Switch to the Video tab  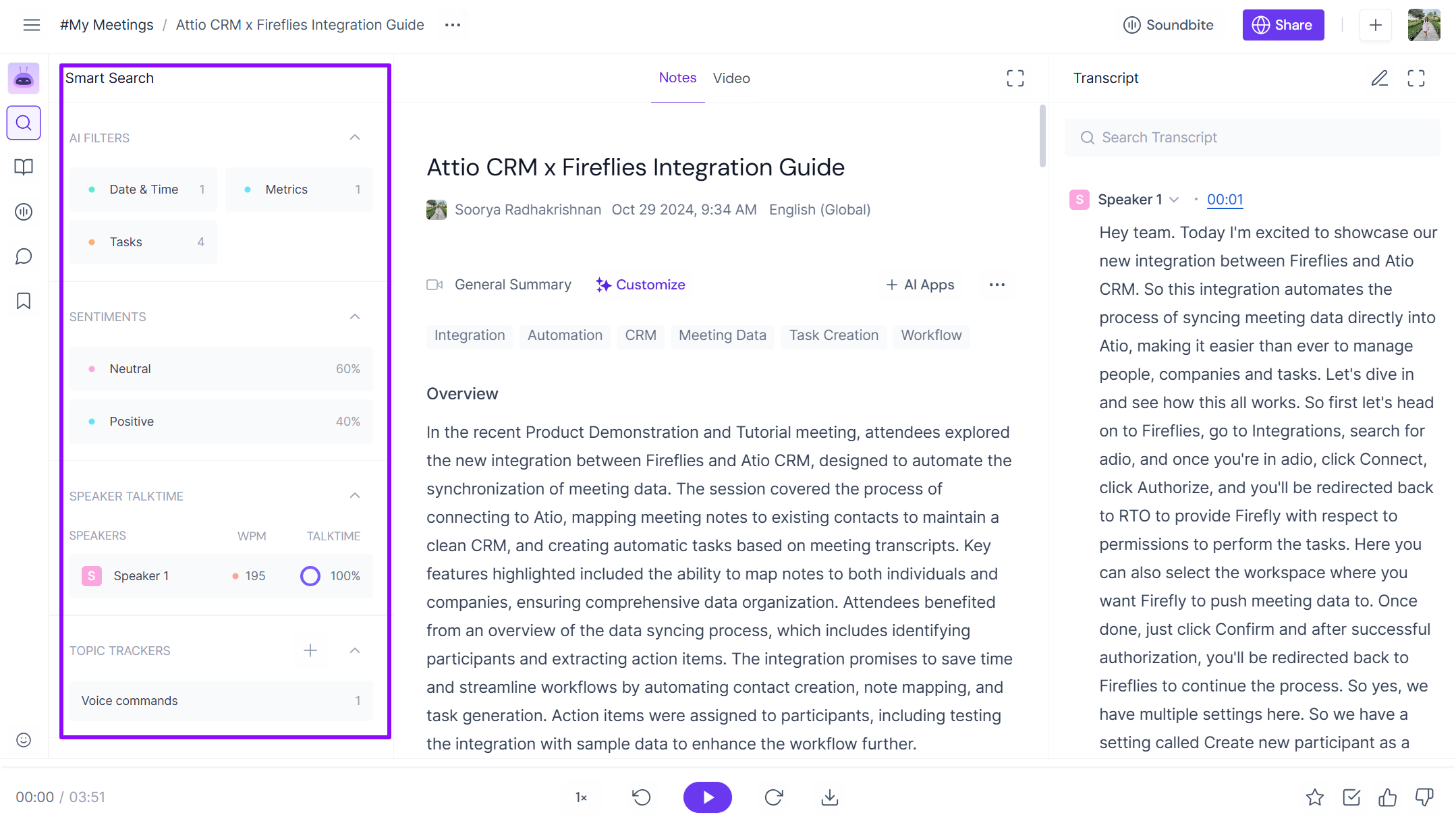731,78
